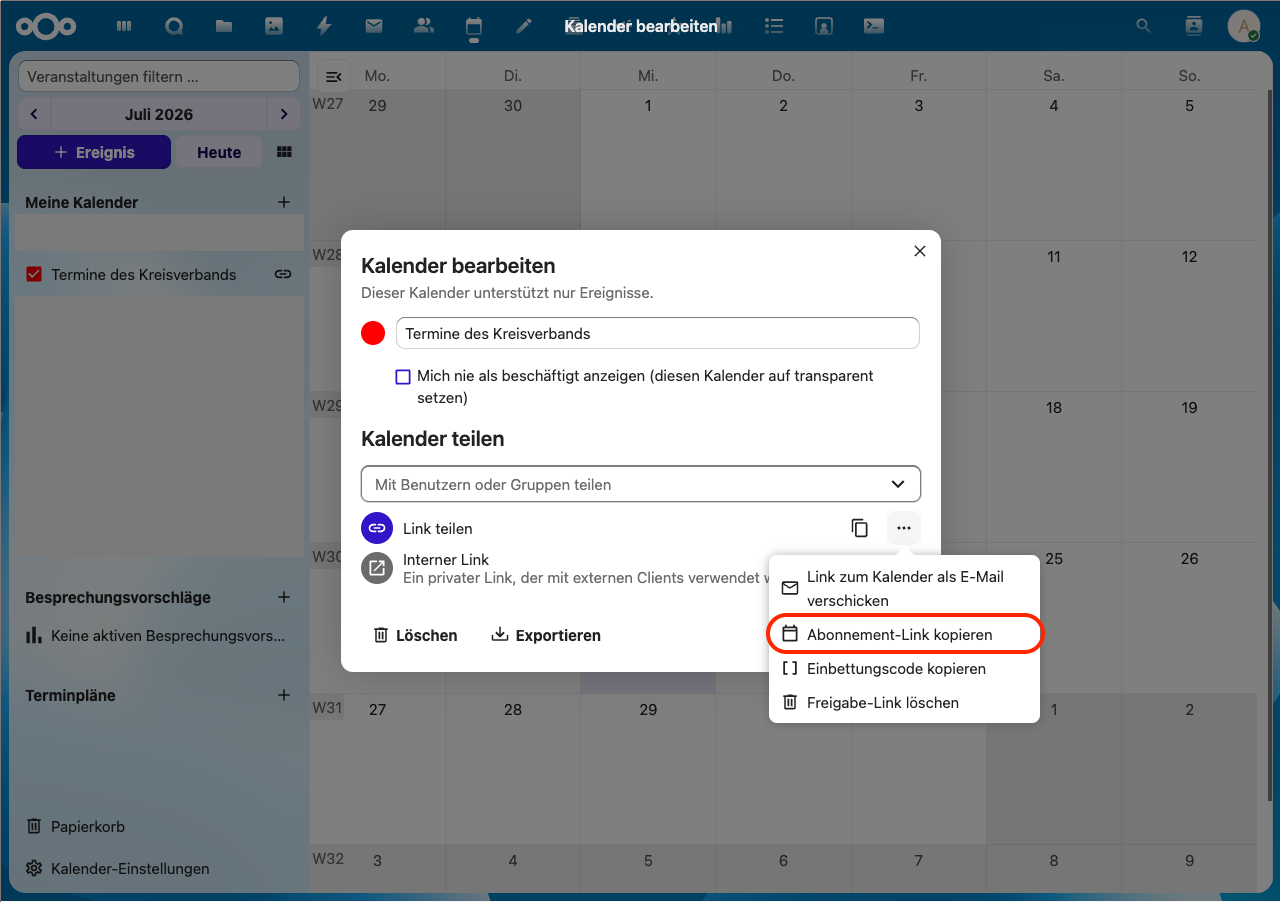The image size is (1280, 902).
Task: Select day 12 in the calendar grid
Action: tap(1189, 257)
